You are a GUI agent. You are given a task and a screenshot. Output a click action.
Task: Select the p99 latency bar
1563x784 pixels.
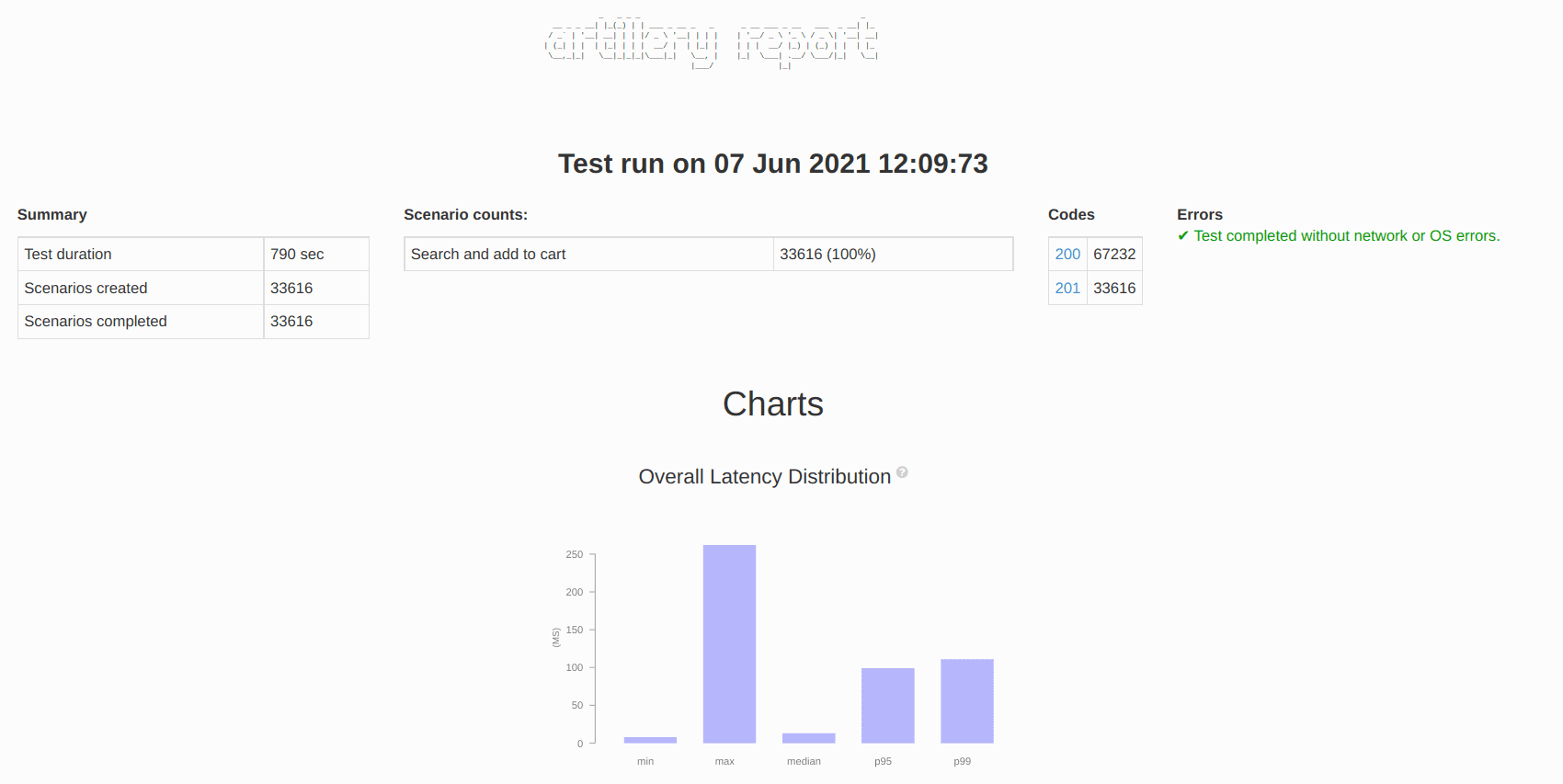966,700
